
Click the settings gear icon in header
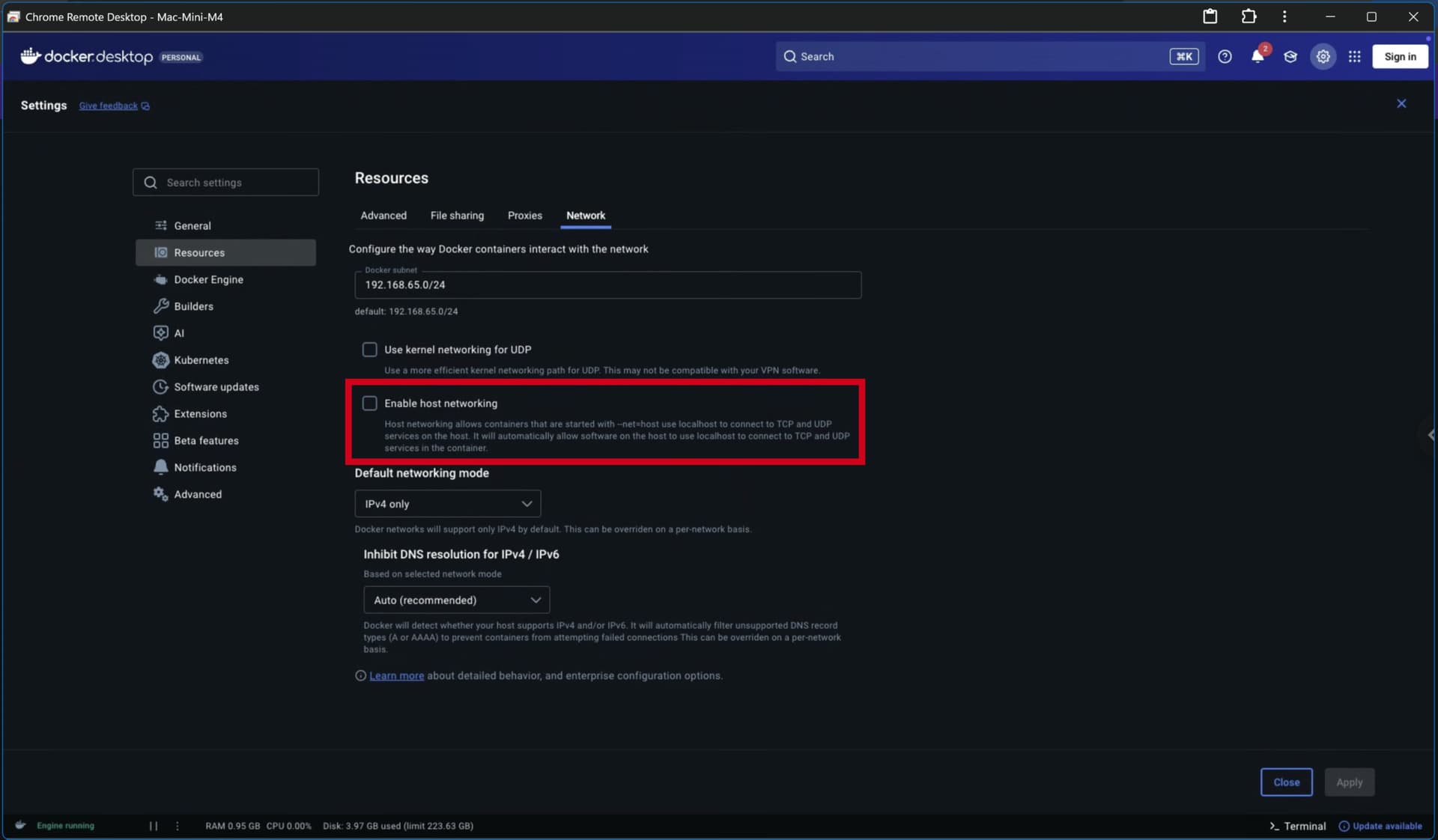pyautogui.click(x=1323, y=57)
